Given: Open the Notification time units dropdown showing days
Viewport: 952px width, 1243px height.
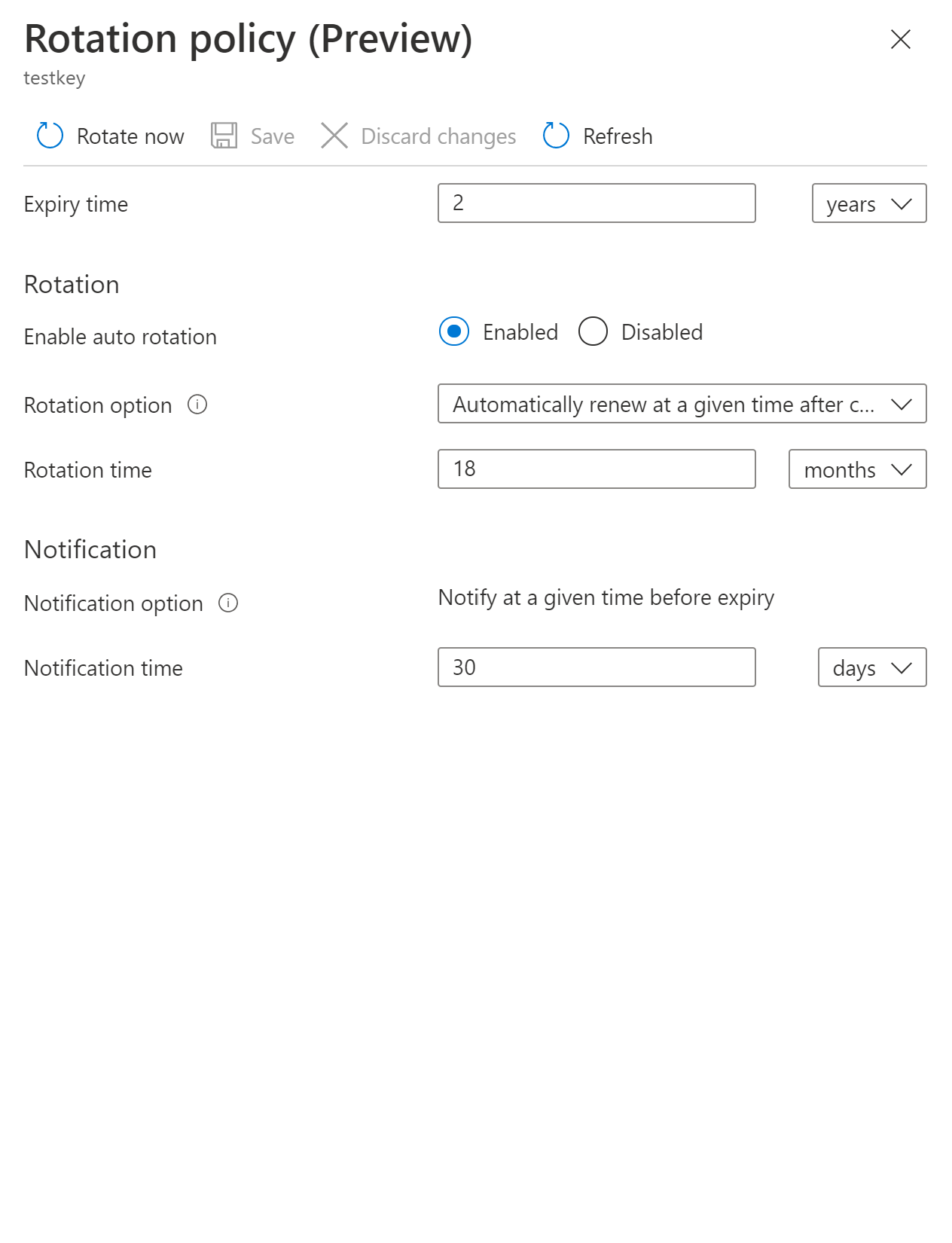Looking at the screenshot, I should click(871, 667).
